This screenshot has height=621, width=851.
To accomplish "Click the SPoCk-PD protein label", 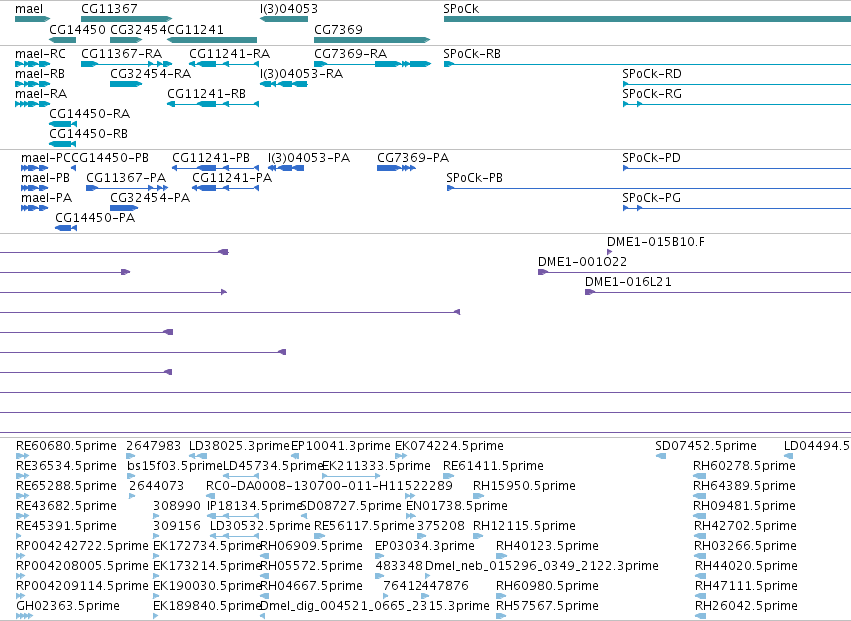I will coord(651,158).
